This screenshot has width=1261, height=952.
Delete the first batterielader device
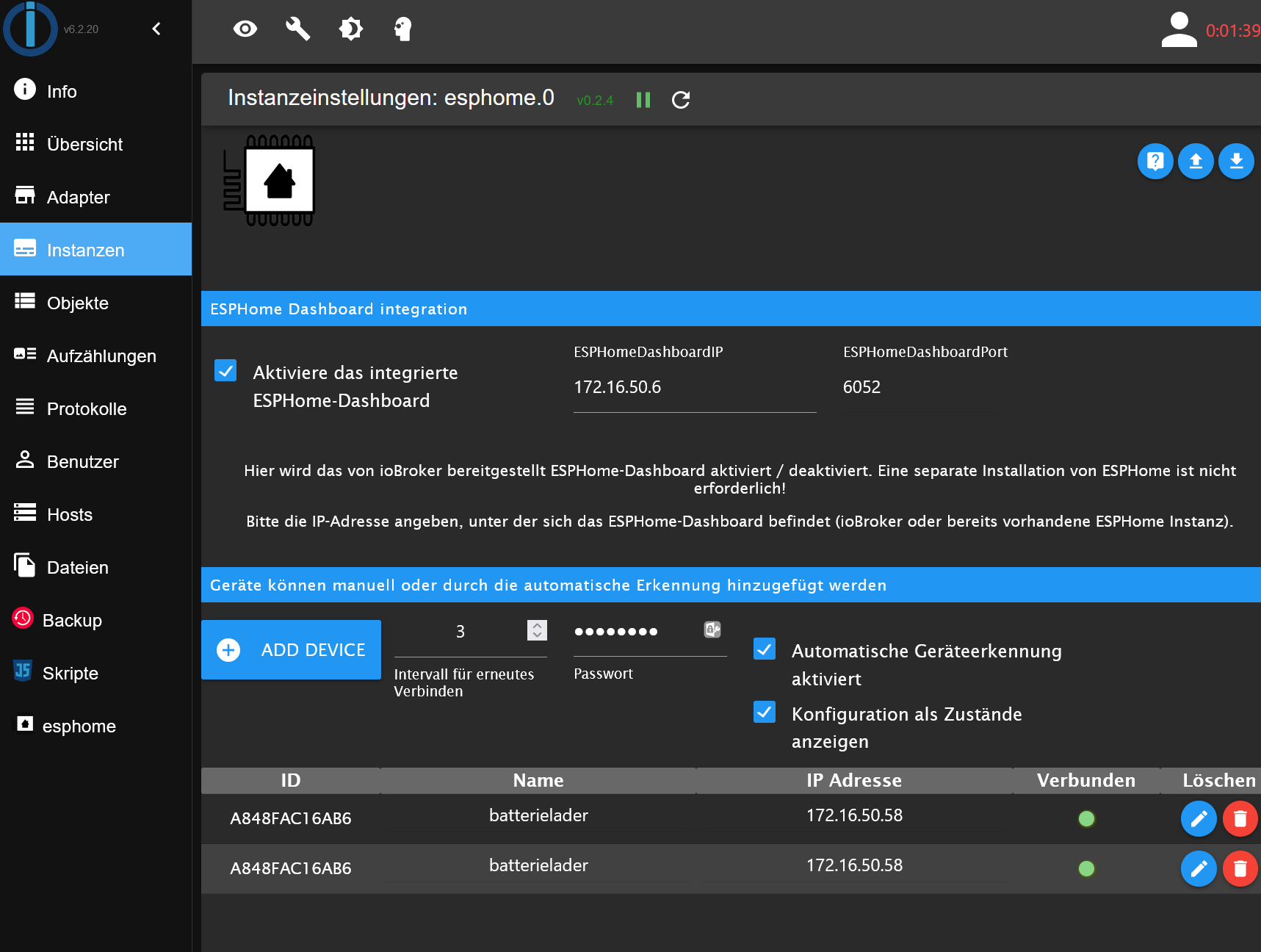[x=1240, y=818]
